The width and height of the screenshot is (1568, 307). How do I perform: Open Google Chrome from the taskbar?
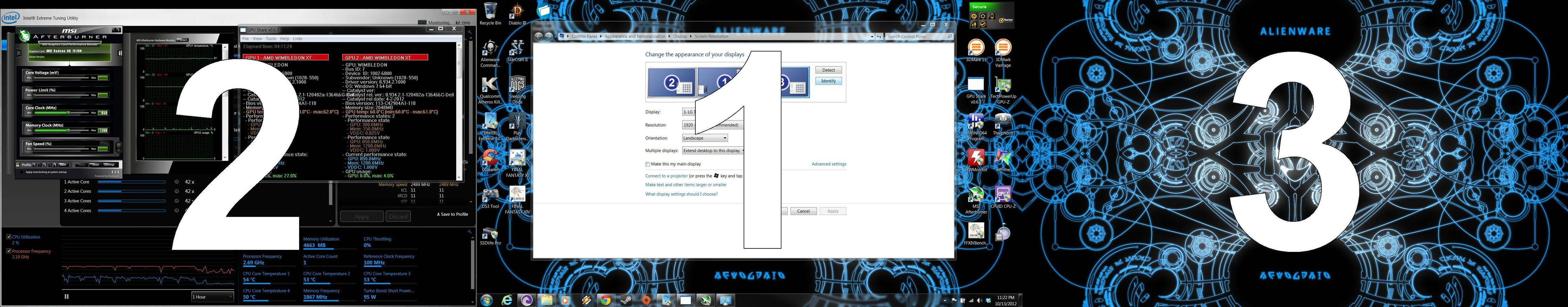pyautogui.click(x=605, y=300)
